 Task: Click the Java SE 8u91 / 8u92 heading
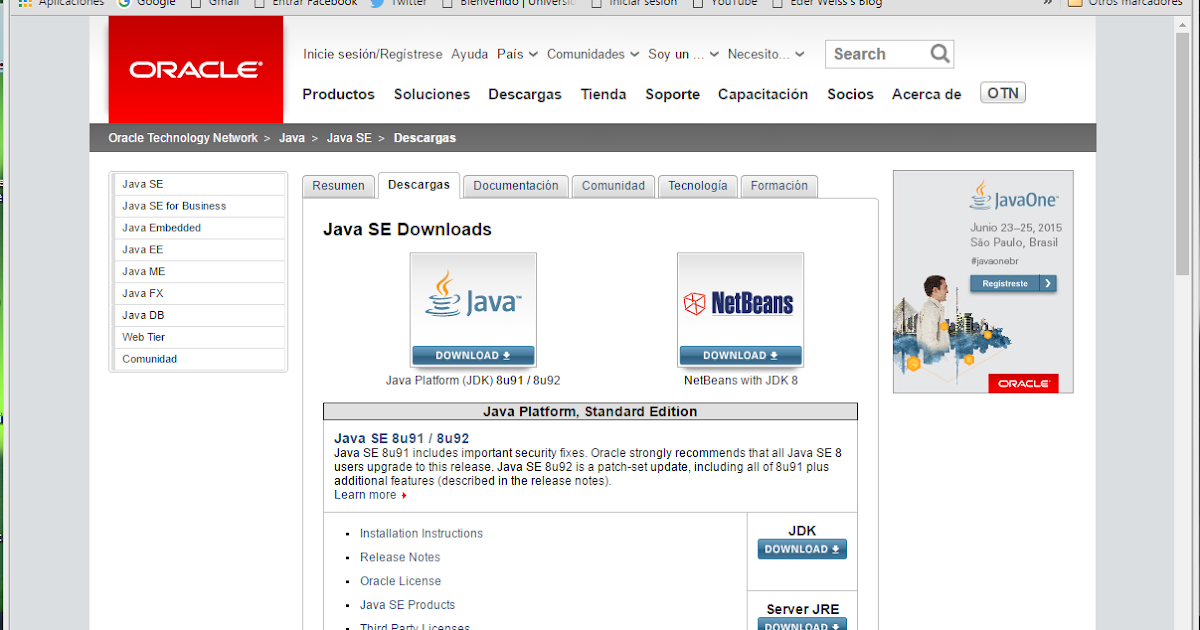(x=401, y=438)
